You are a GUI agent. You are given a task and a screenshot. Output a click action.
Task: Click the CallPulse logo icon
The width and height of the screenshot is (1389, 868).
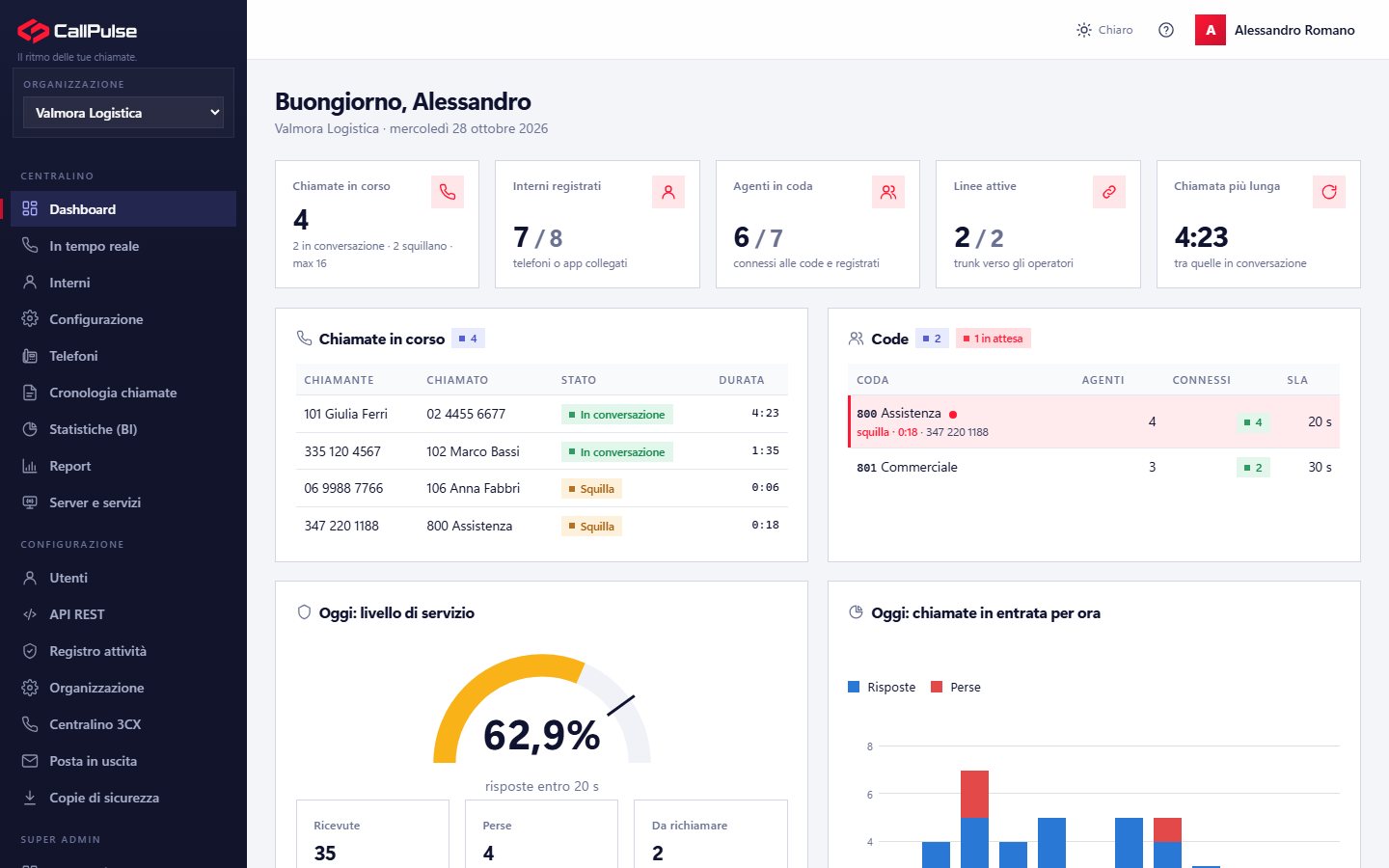tap(33, 31)
